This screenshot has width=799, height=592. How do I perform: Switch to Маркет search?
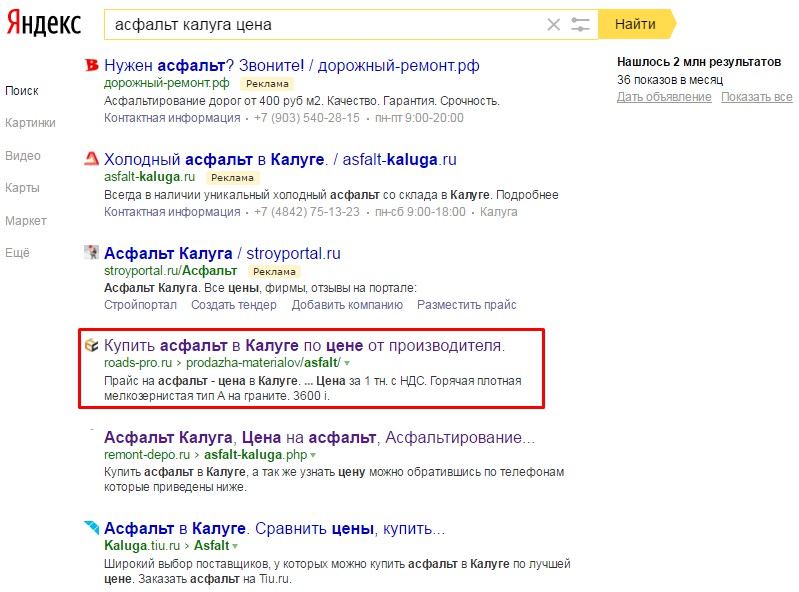tap(26, 221)
